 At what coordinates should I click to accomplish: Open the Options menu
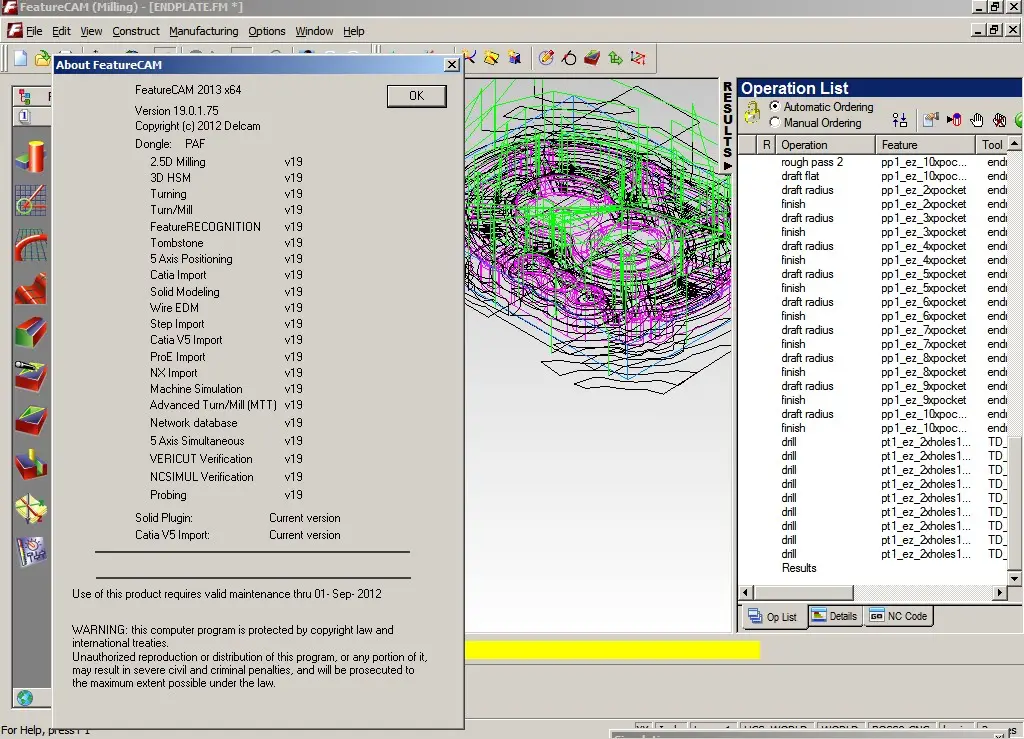click(266, 31)
